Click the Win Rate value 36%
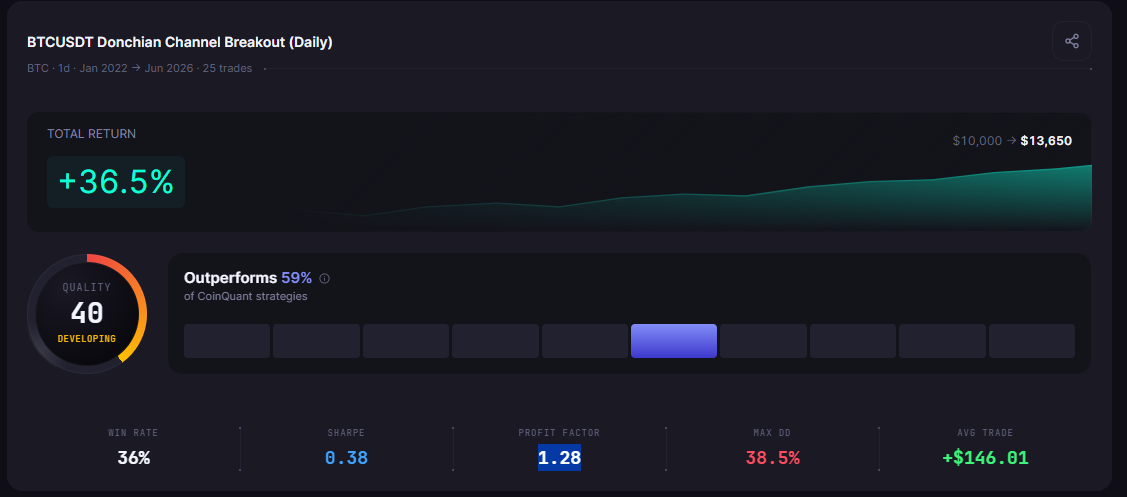The width and height of the screenshot is (1127, 497). 134,457
